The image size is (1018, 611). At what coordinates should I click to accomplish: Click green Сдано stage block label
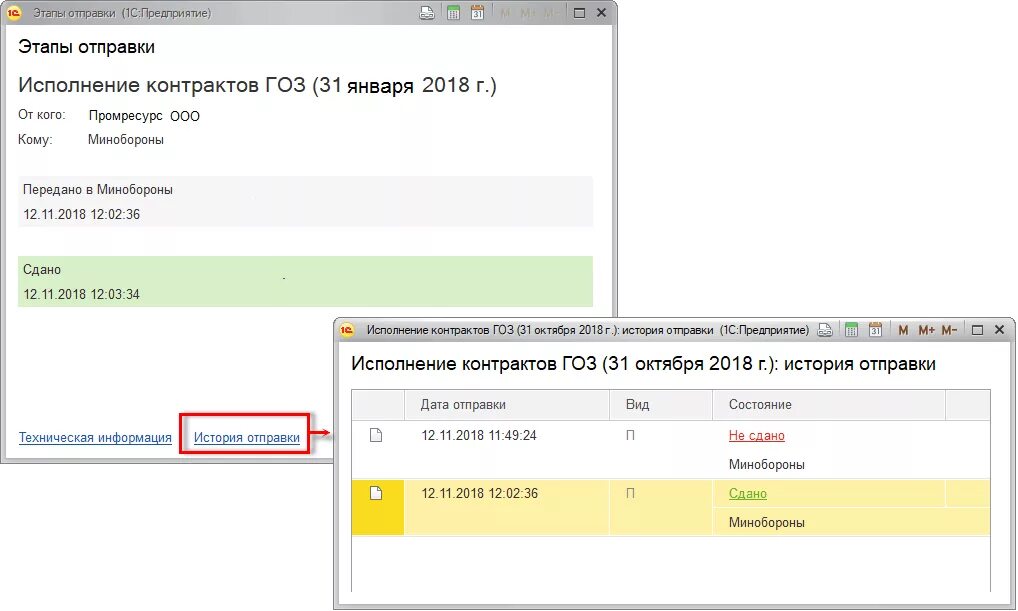click(x=42, y=269)
